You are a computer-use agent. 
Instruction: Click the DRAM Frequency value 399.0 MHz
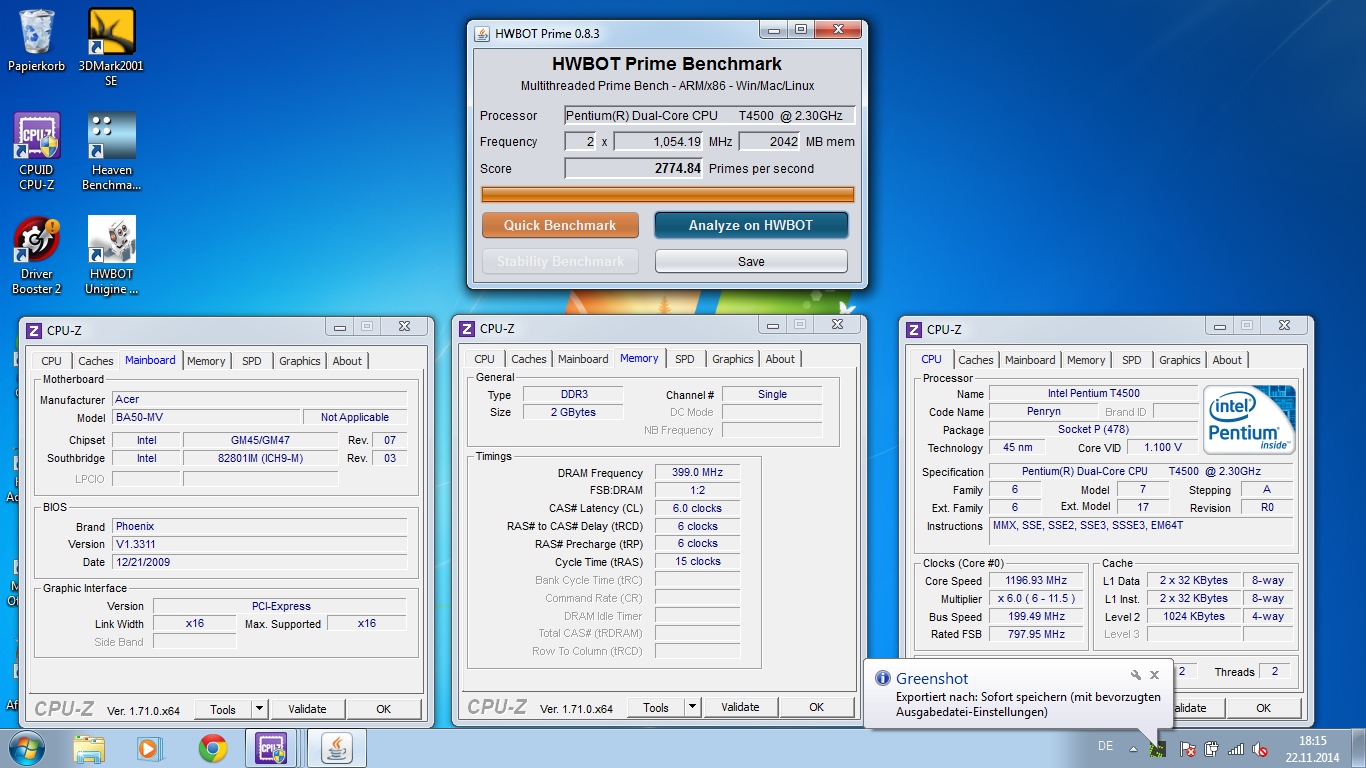coord(697,473)
